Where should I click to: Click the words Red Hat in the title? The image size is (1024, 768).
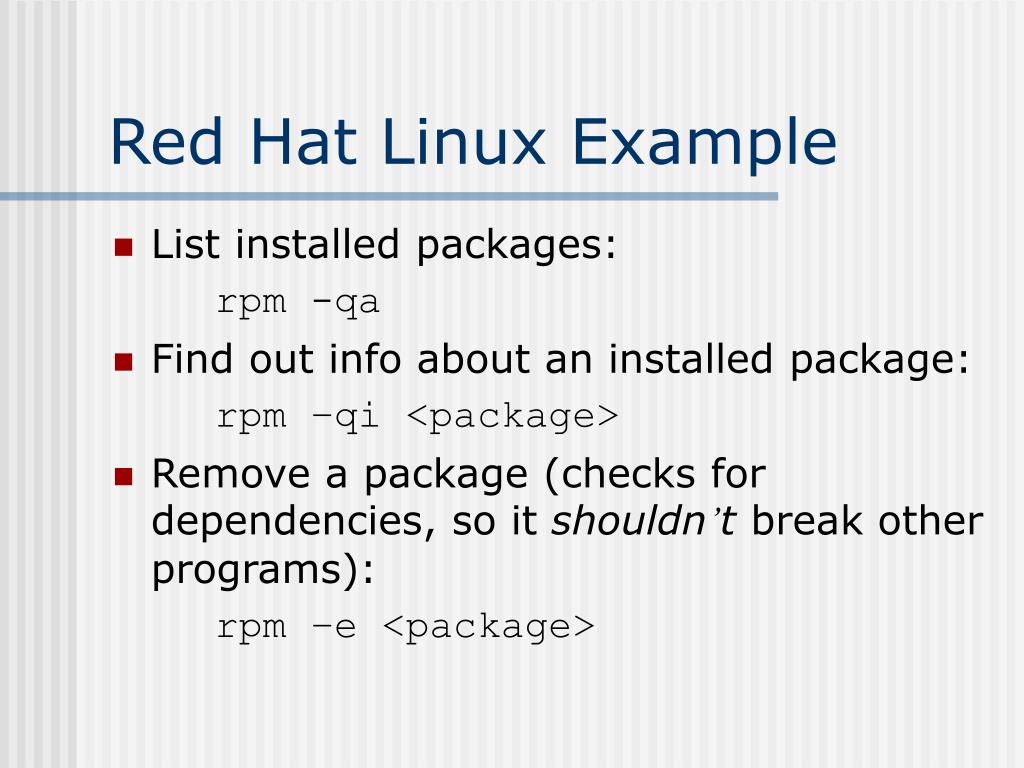coord(234,141)
